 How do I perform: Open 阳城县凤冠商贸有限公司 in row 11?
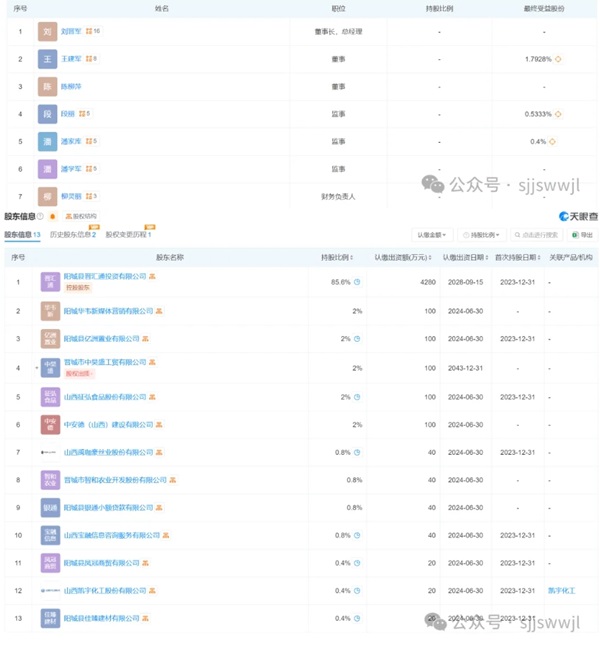click(x=101, y=563)
